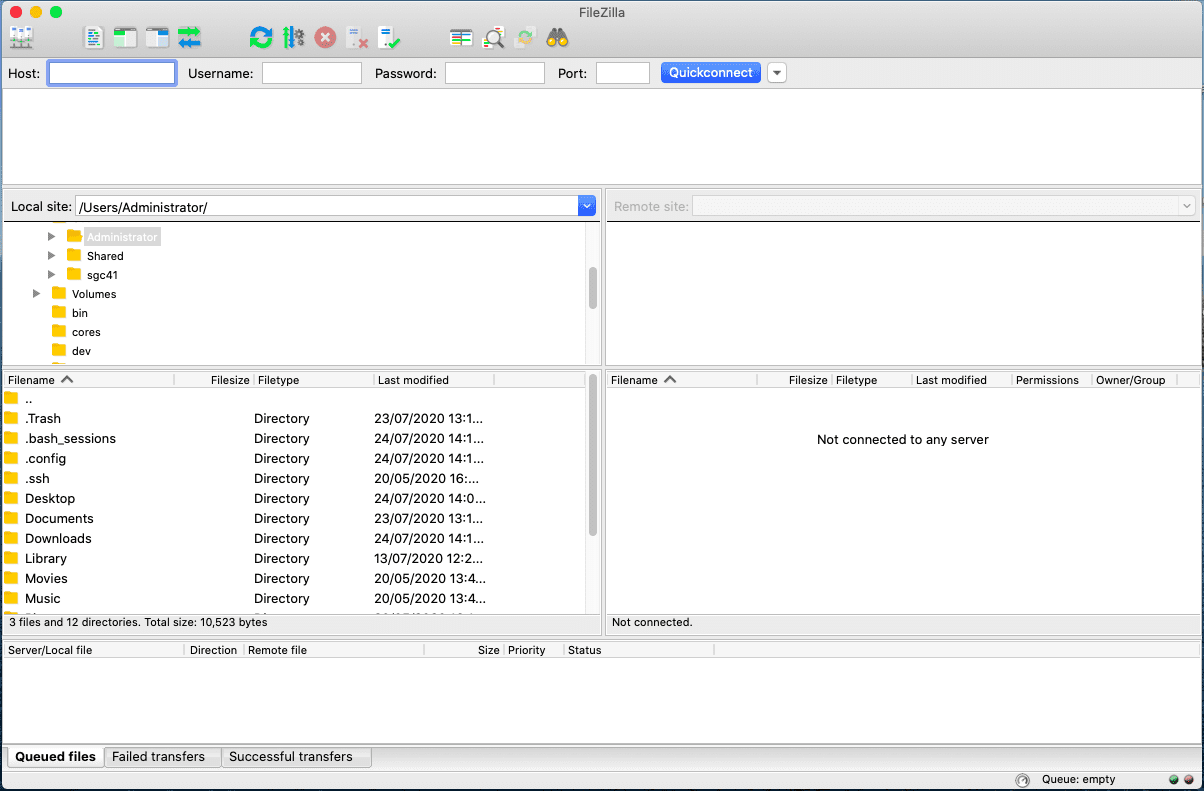This screenshot has height=791, width=1204.
Task: Open the directory listing filters dialog
Action: point(461,38)
